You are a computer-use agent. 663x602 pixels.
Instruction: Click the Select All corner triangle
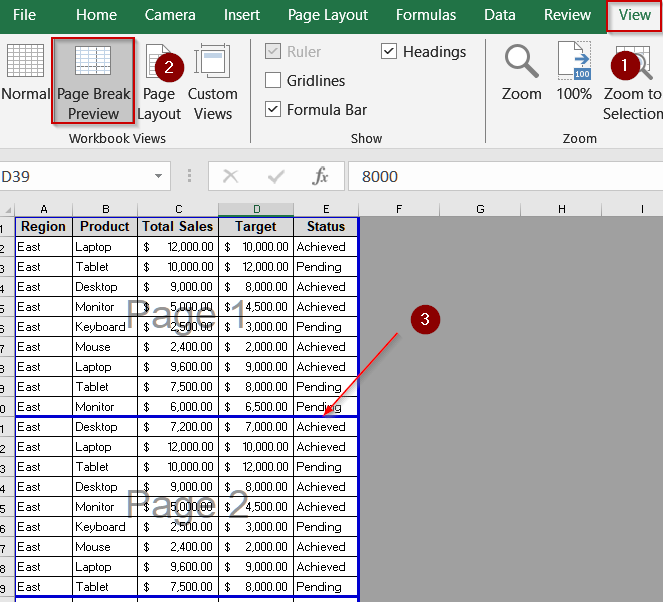click(x=8, y=210)
